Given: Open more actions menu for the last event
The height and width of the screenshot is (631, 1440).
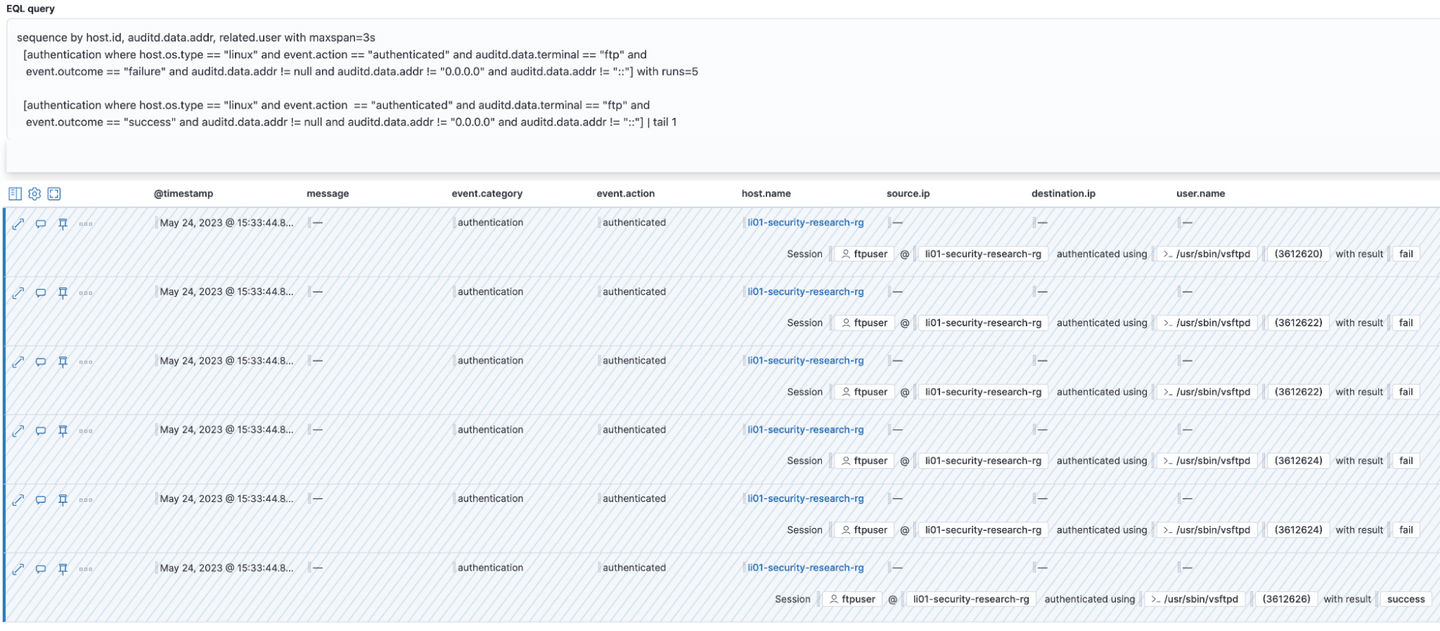Looking at the screenshot, I should click(86, 569).
